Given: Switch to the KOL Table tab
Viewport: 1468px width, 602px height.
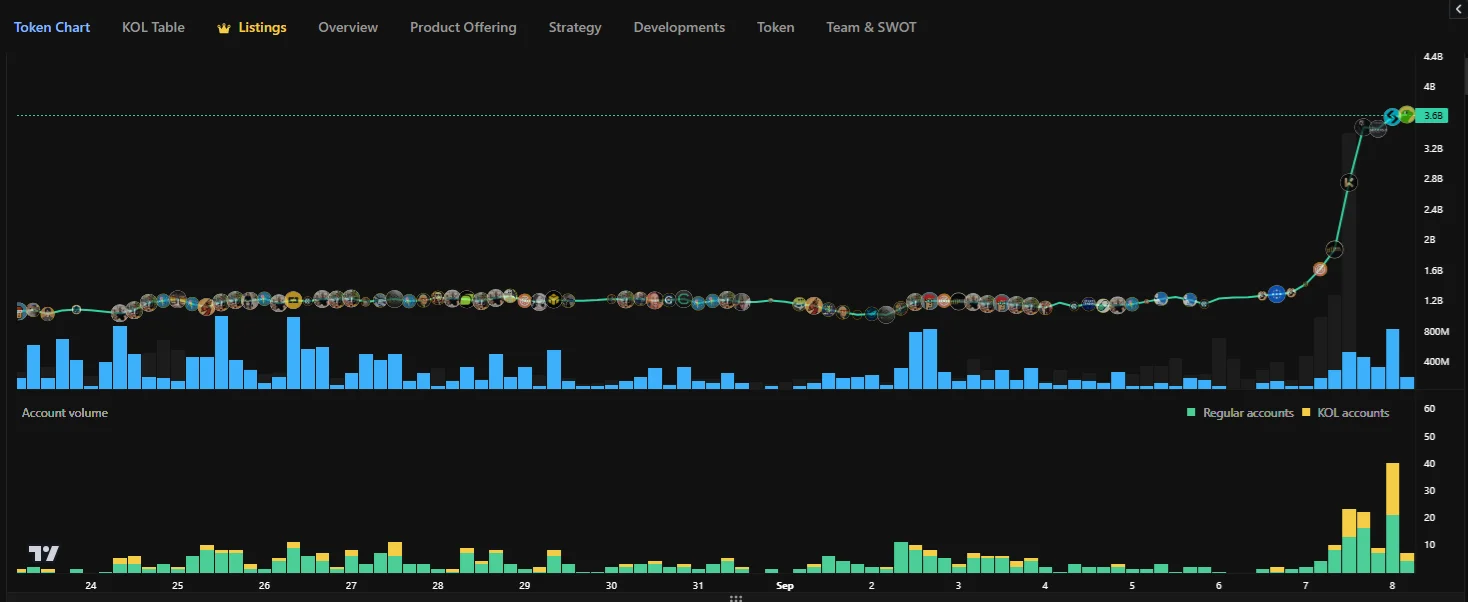Looking at the screenshot, I should tap(153, 27).
